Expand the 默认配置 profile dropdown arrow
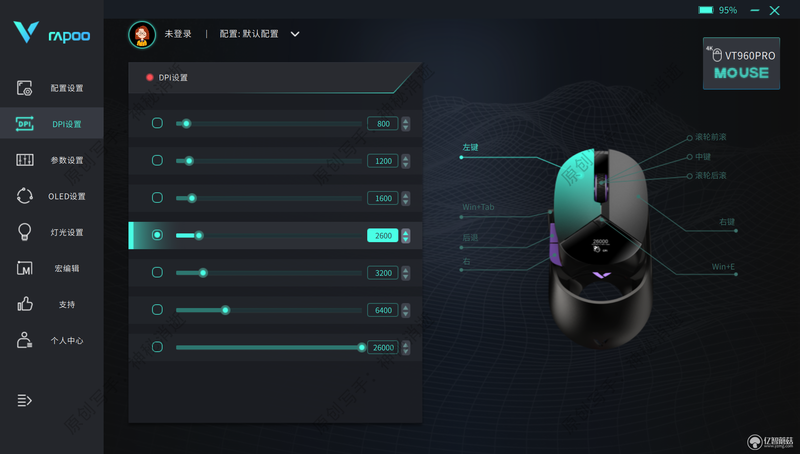The width and height of the screenshot is (800, 454). (x=295, y=34)
